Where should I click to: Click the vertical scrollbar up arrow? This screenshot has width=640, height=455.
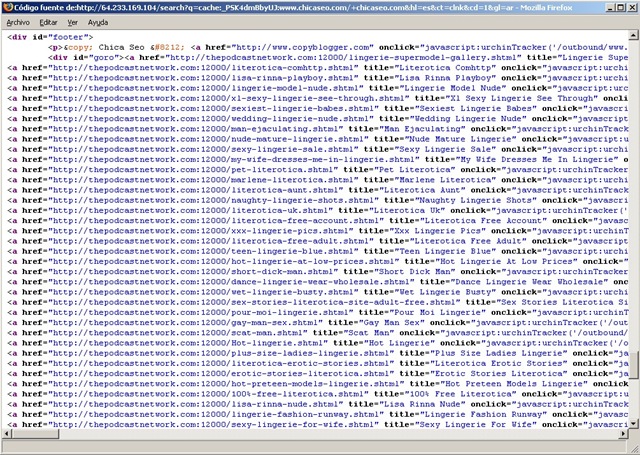[633, 36]
